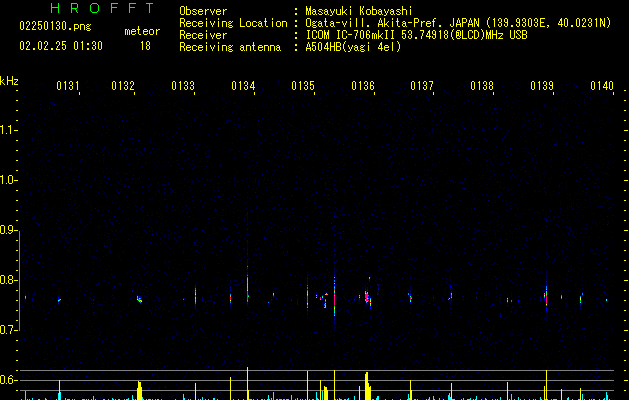Viewport: 629px width, 400px height.
Task: Click the meteor echo under 0133
Action: click(195, 296)
